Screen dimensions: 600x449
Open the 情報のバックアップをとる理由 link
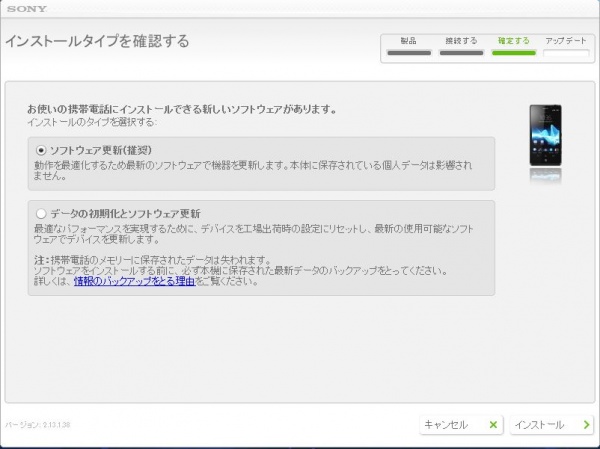click(x=134, y=282)
